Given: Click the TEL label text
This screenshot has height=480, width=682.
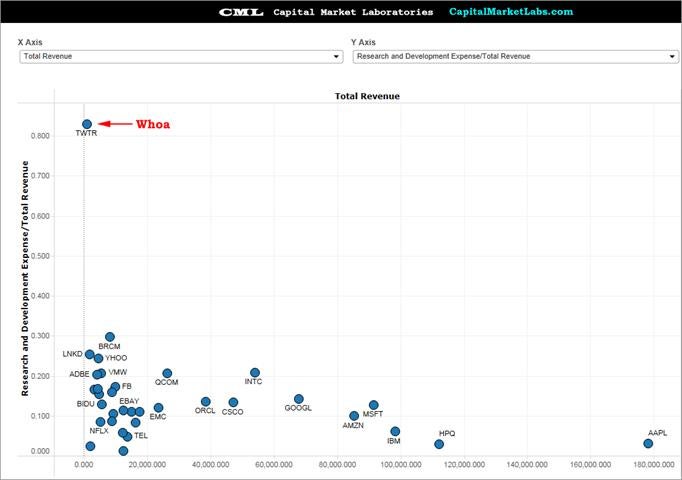Looking at the screenshot, I should (x=140, y=435).
